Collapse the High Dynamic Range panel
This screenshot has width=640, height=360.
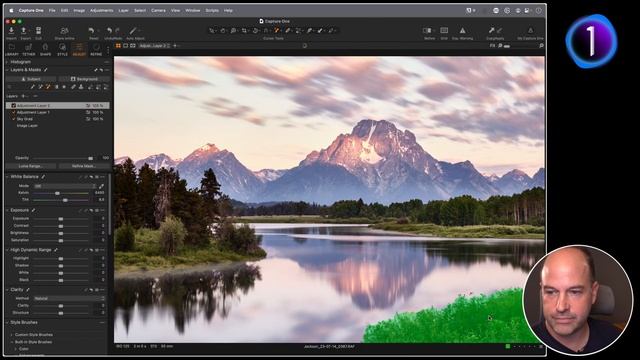(7, 250)
